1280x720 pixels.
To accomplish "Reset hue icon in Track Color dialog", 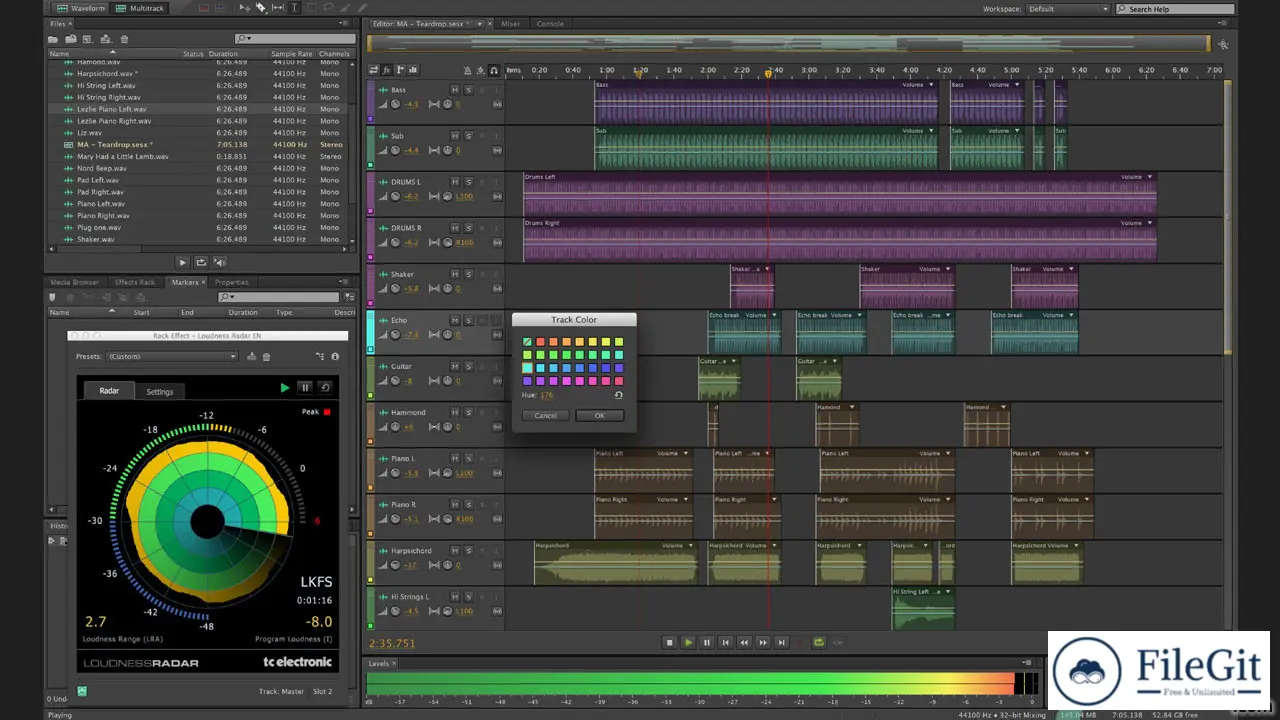I will [x=618, y=395].
